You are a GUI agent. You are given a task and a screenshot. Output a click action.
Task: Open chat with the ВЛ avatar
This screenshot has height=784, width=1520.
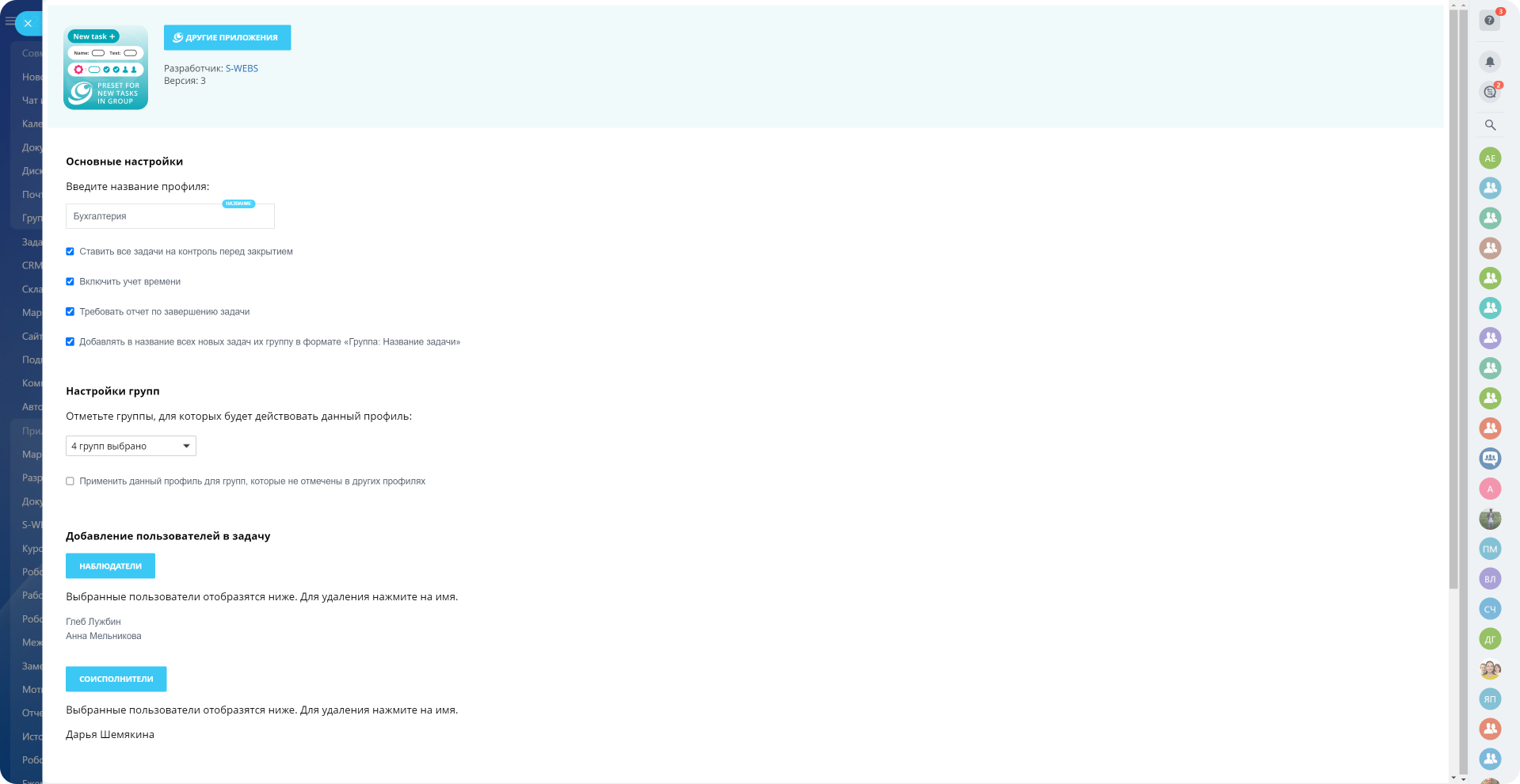pyautogui.click(x=1490, y=579)
